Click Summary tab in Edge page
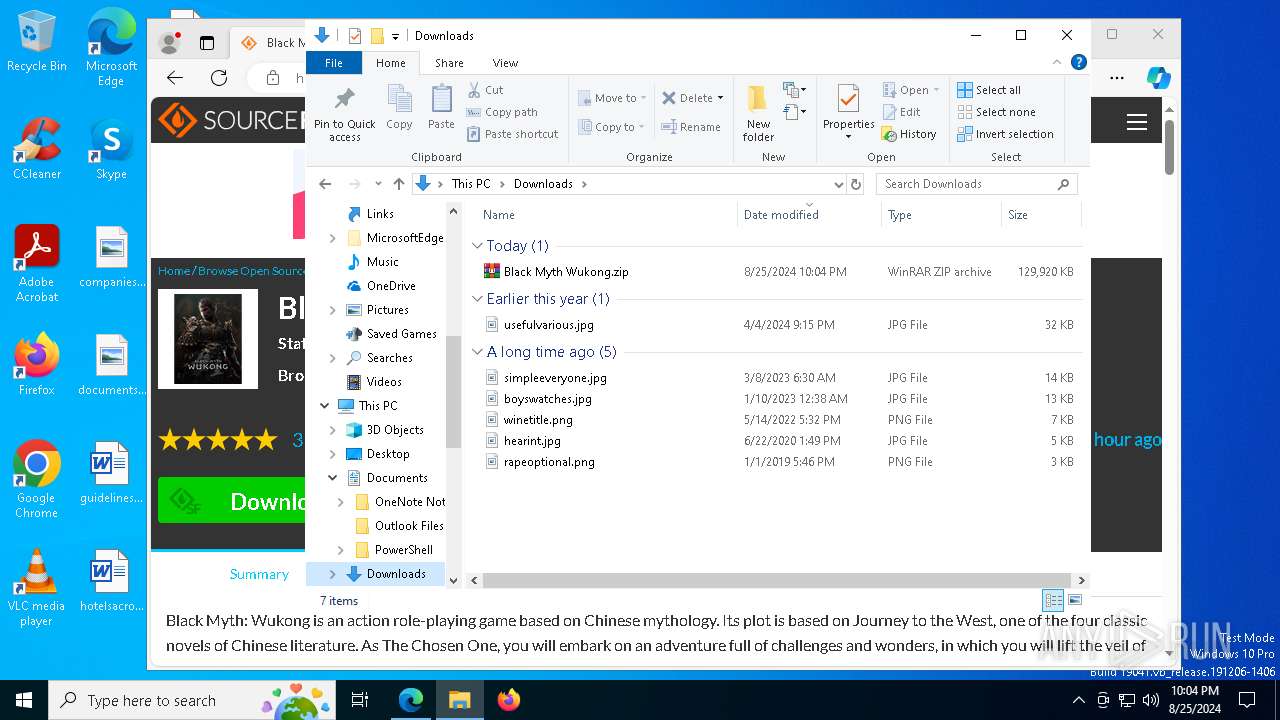The width and height of the screenshot is (1280, 720). 259,574
